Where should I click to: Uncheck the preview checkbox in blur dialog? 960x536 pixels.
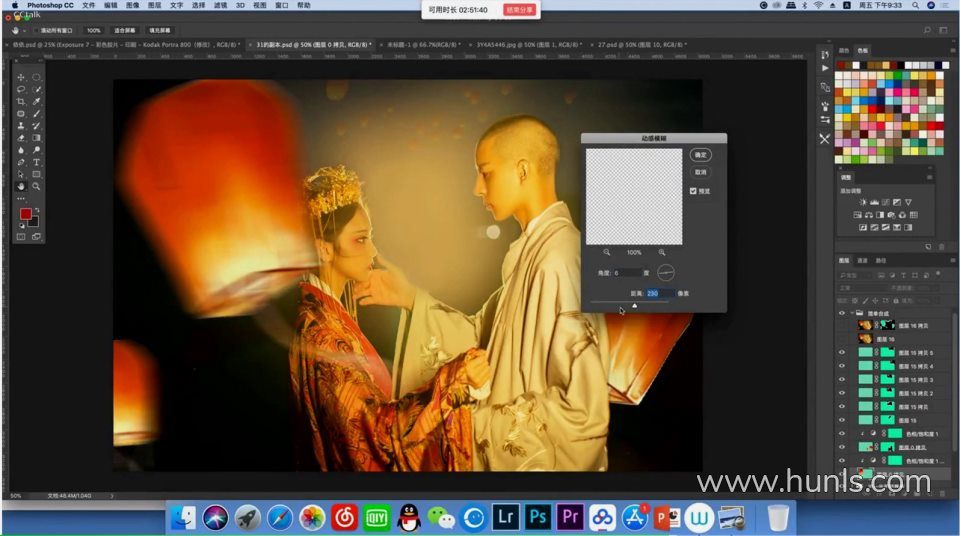pyautogui.click(x=693, y=191)
